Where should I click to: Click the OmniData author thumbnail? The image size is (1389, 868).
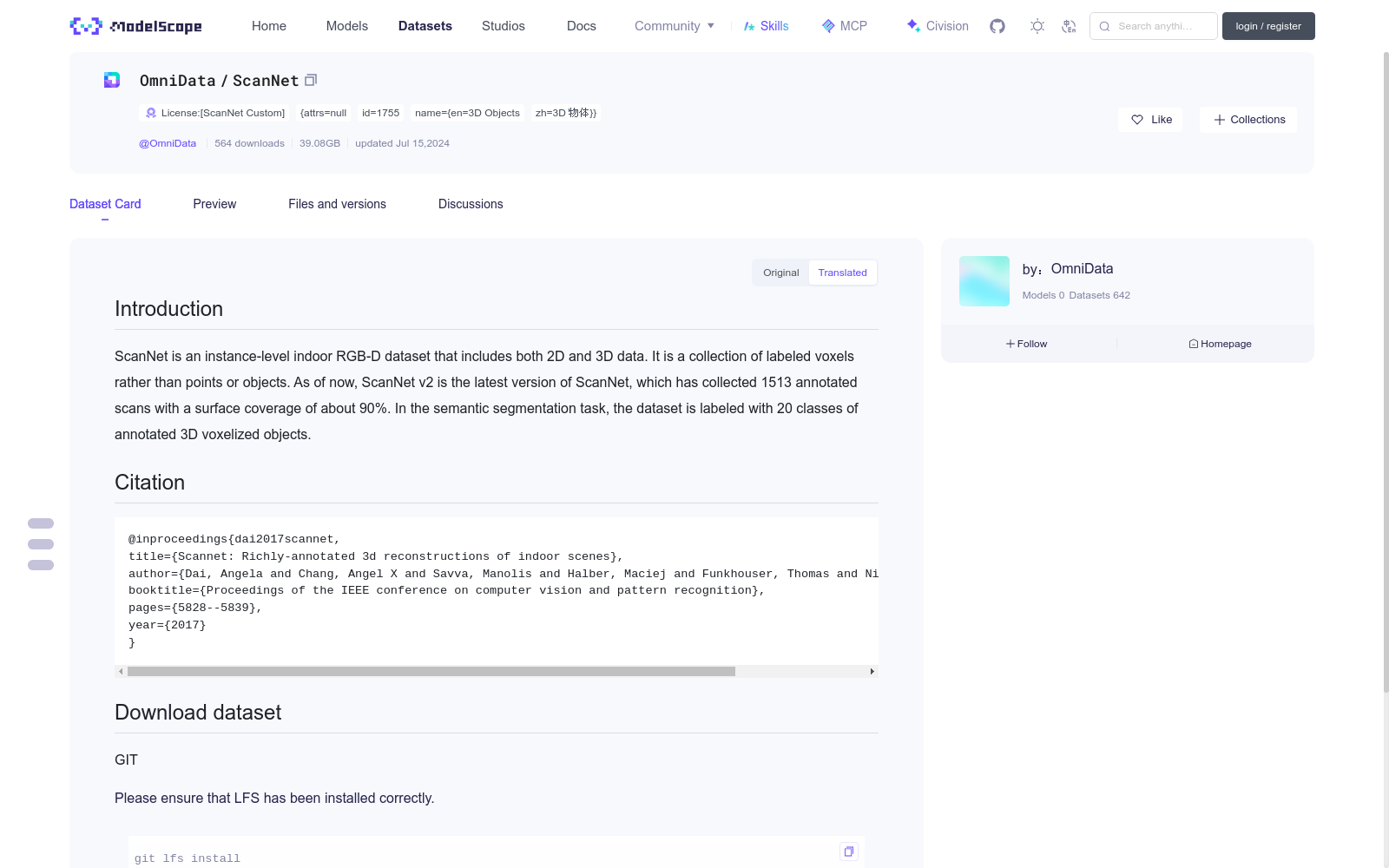(984, 281)
